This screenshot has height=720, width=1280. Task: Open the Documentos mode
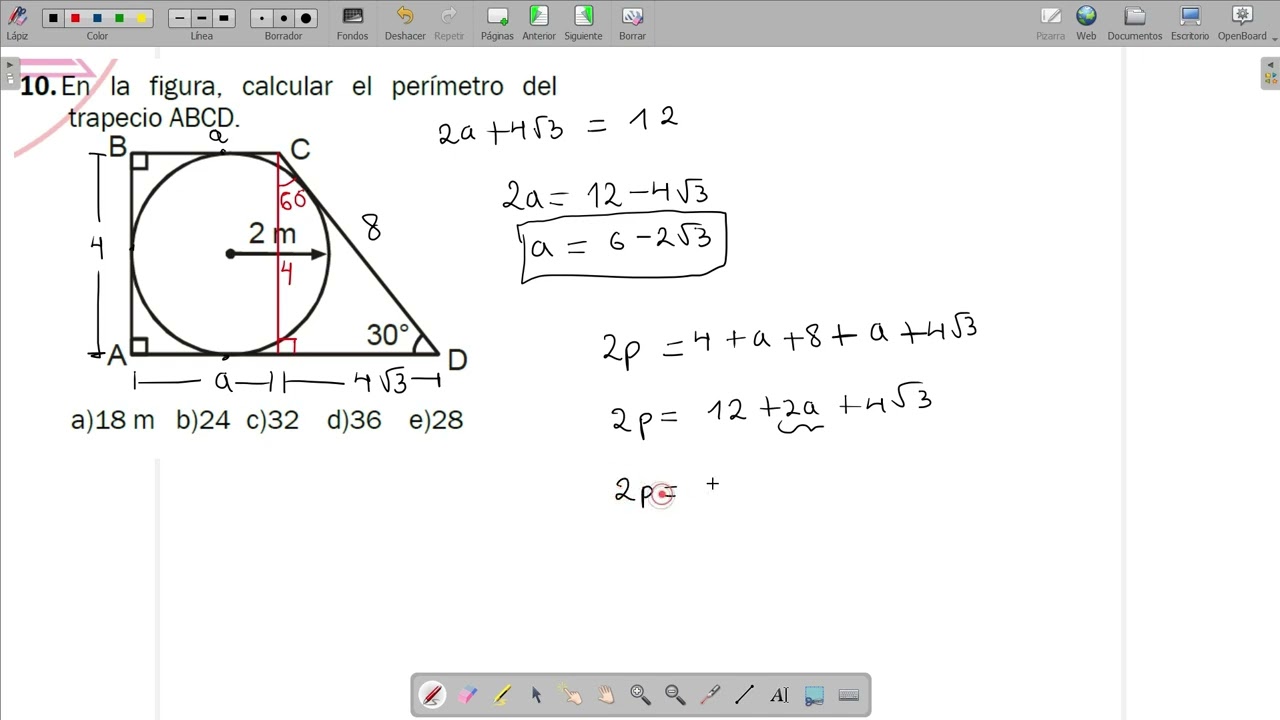[x=1135, y=22]
